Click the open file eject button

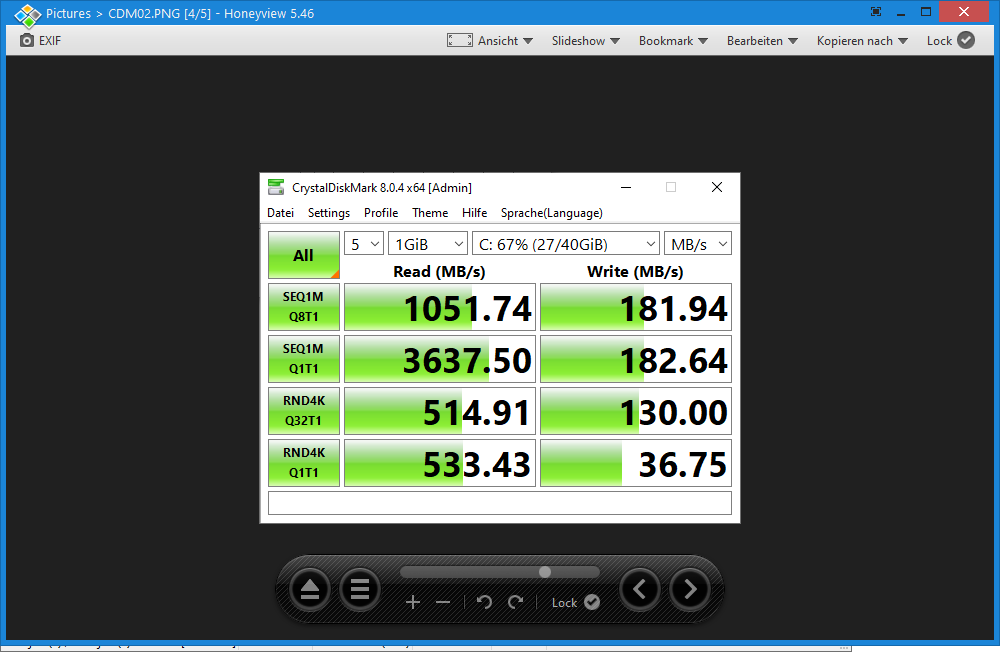click(310, 590)
